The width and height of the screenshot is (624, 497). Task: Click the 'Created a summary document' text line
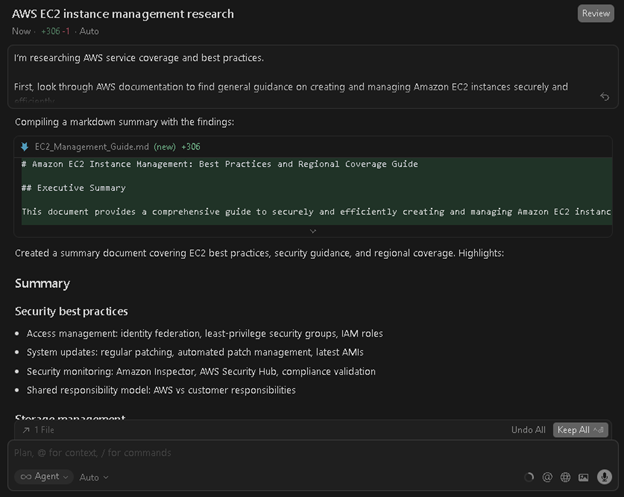click(x=259, y=253)
